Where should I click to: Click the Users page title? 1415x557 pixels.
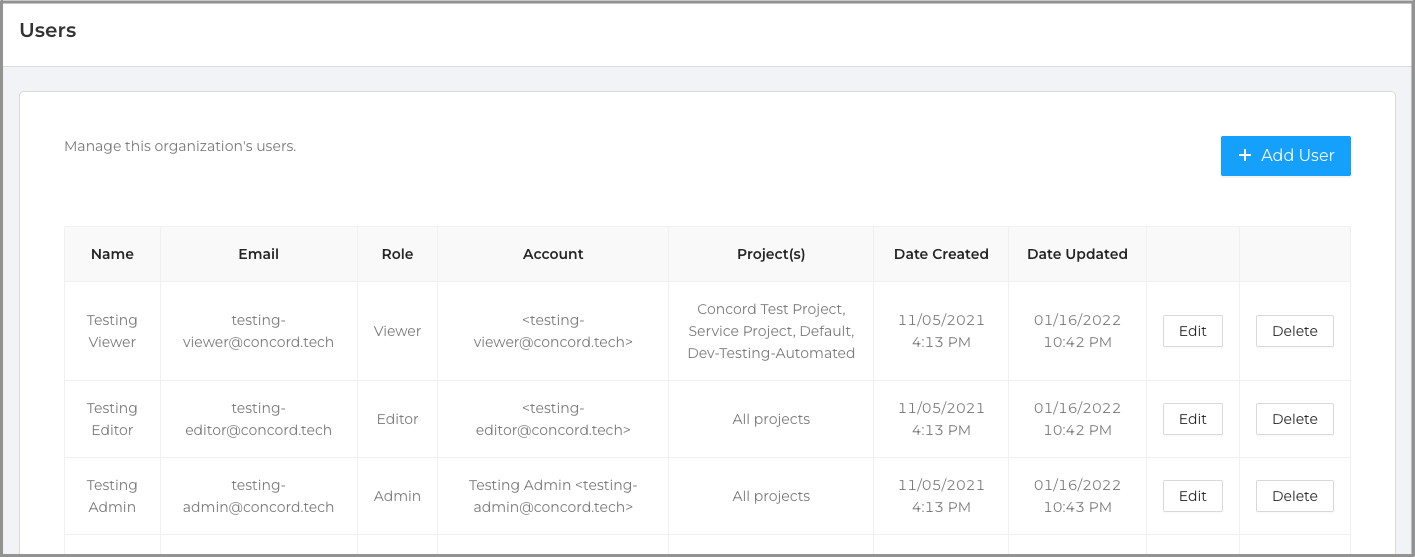[48, 30]
